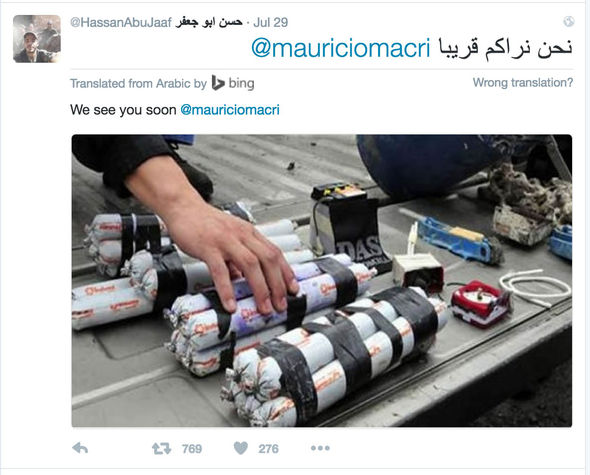Click the Jul 29 timestamp
The height and width of the screenshot is (475, 590).
271,22
